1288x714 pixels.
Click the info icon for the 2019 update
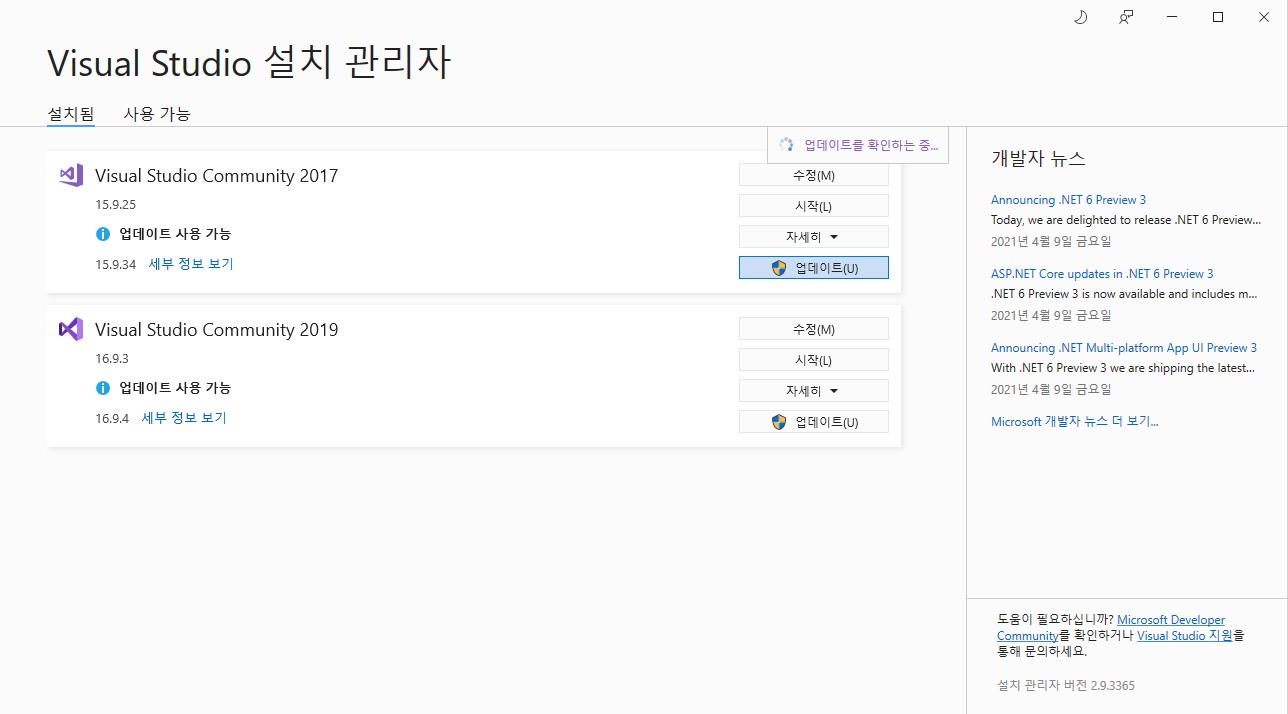tap(102, 388)
